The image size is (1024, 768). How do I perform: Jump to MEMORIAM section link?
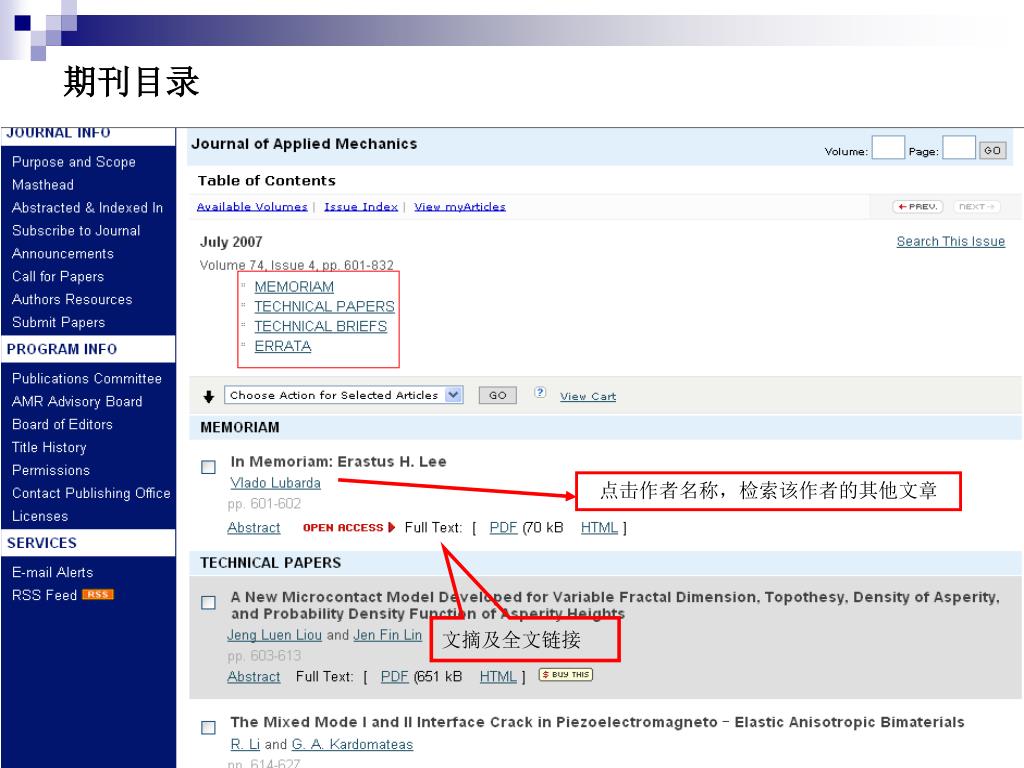[x=294, y=287]
